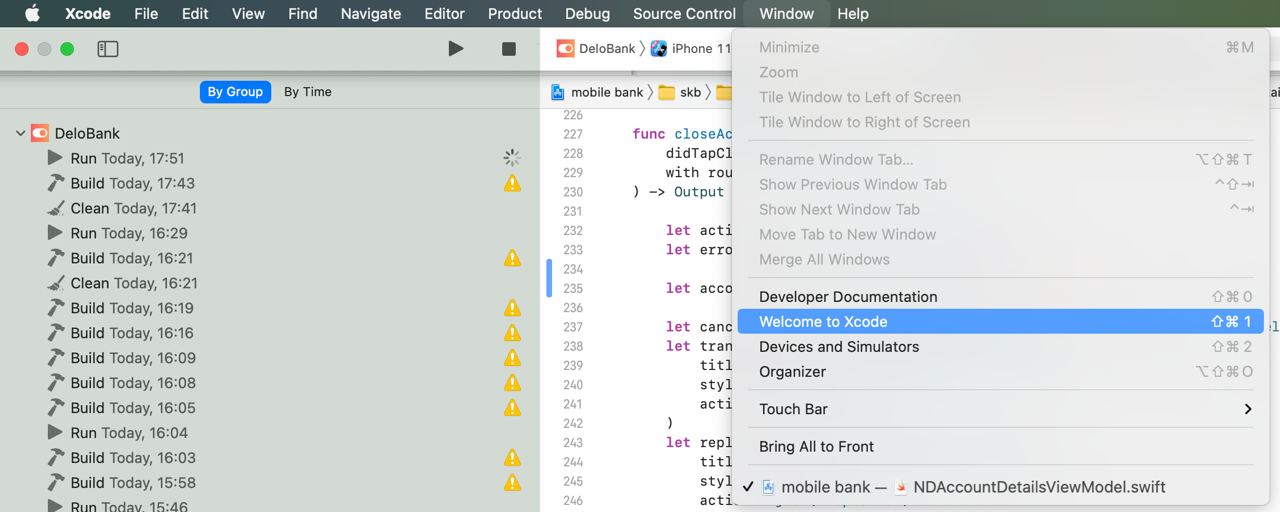This screenshot has width=1280, height=512.
Task: Click the broom icon of Clean 16:21
Action: pyautogui.click(x=56, y=283)
